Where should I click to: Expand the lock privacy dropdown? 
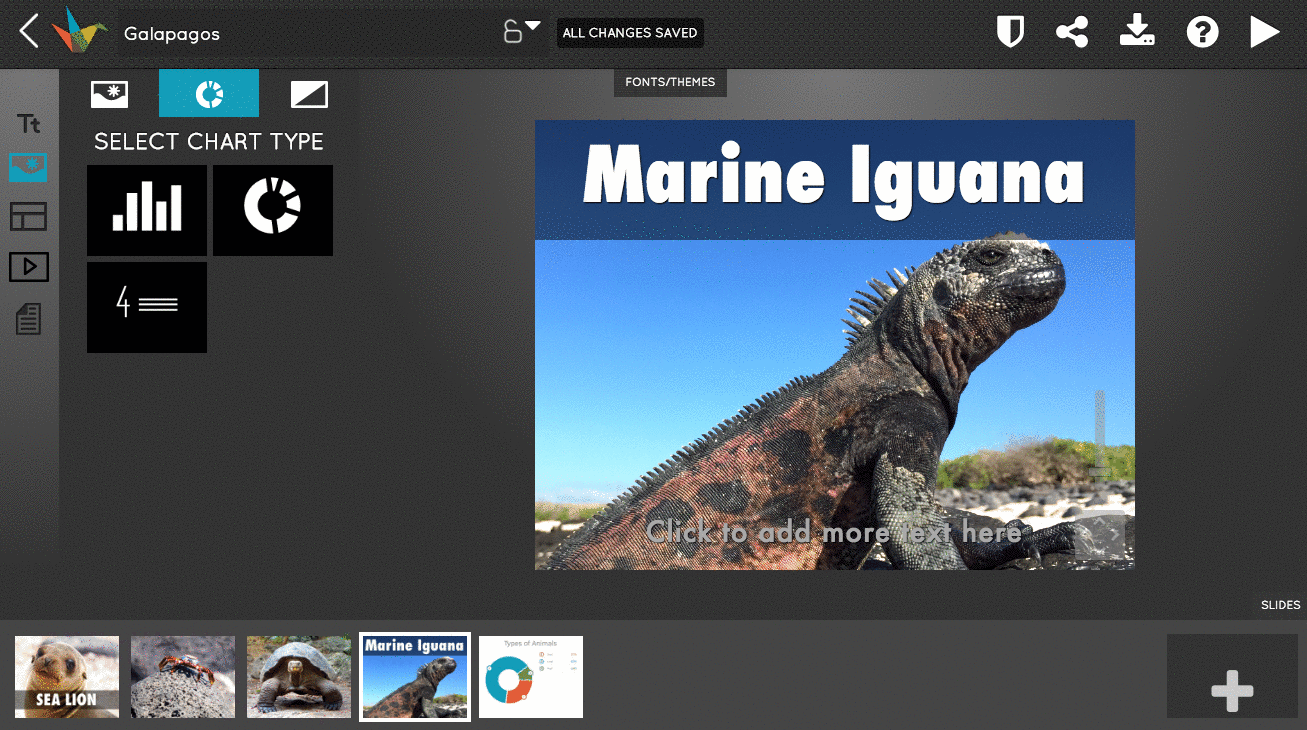click(x=521, y=31)
